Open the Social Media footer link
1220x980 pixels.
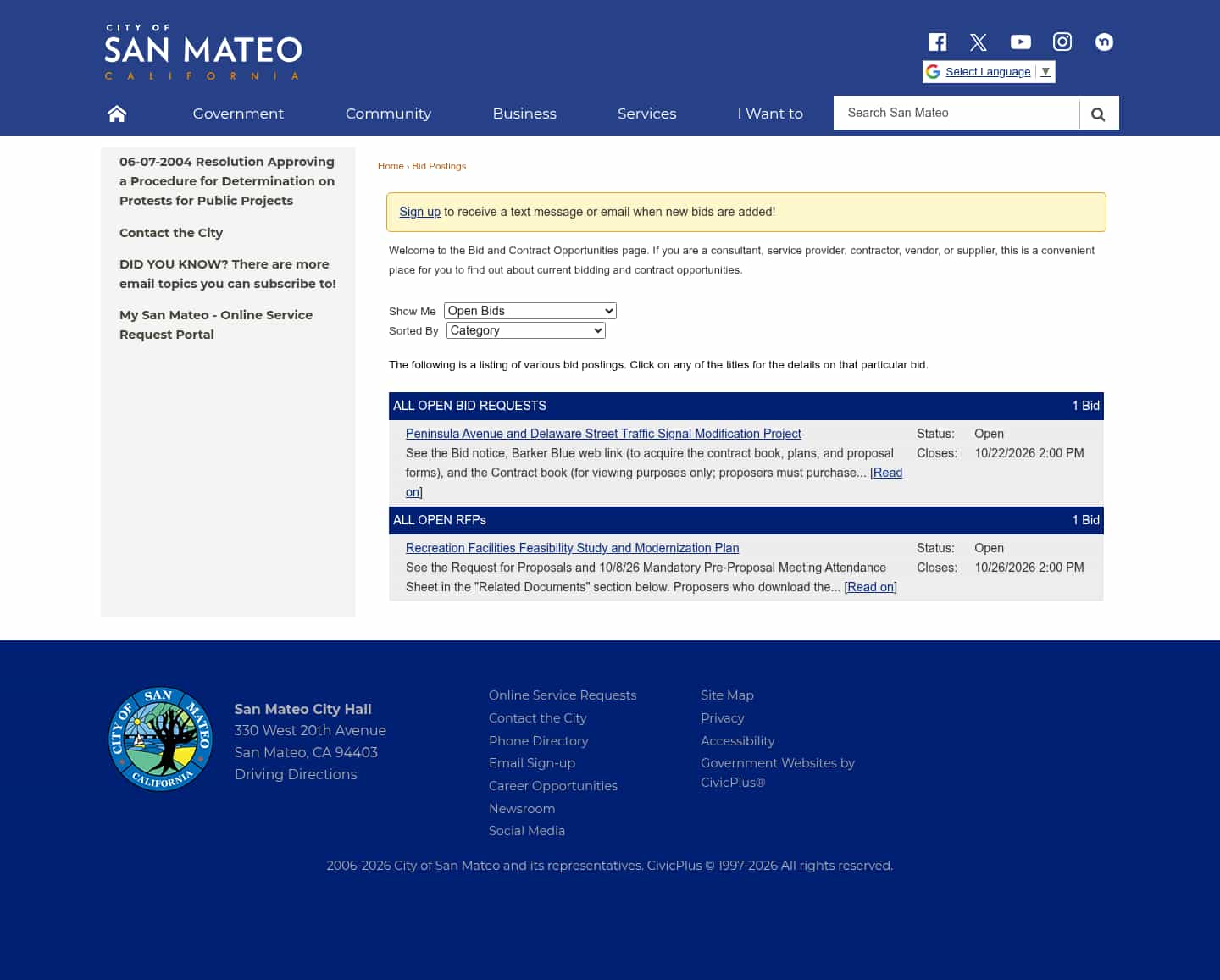pyautogui.click(x=527, y=831)
